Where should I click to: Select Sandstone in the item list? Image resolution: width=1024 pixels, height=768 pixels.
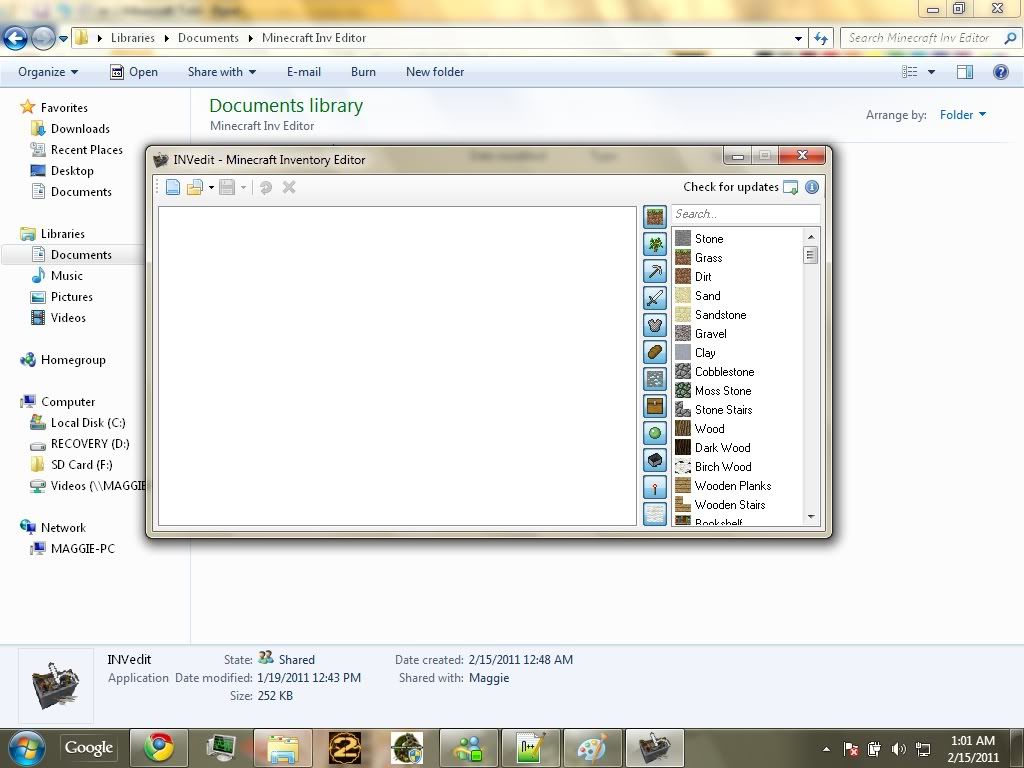tap(720, 315)
